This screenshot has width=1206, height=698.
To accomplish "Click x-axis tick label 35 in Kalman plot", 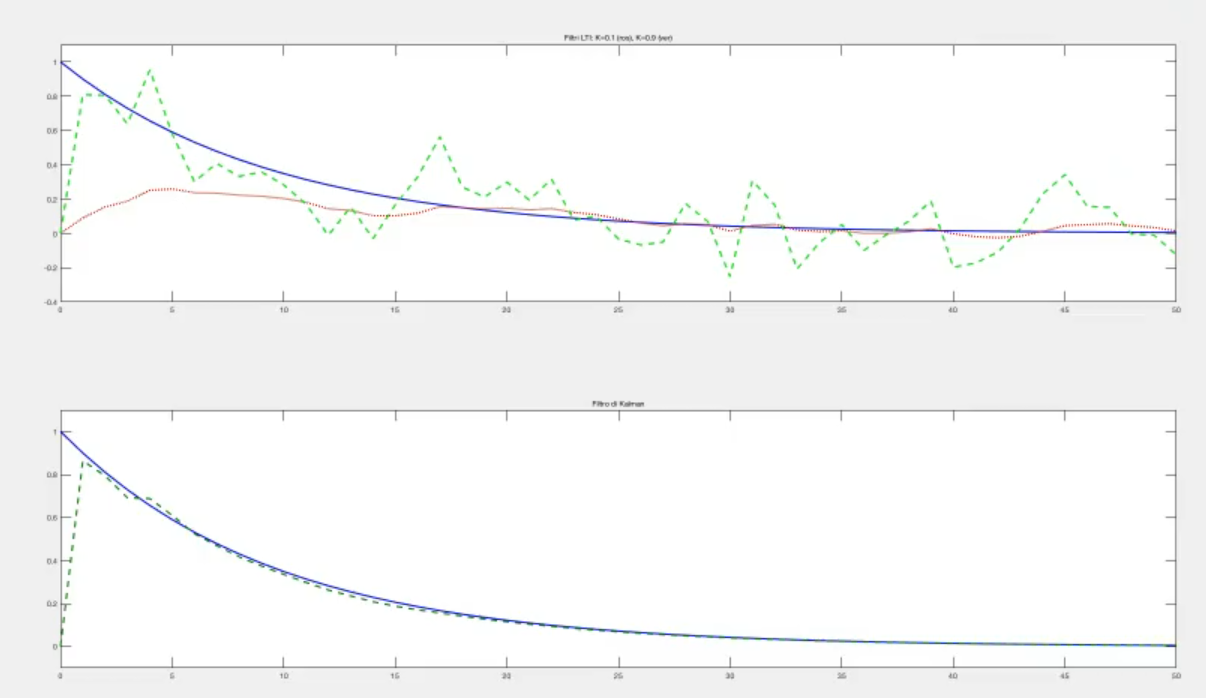I will (x=841, y=675).
